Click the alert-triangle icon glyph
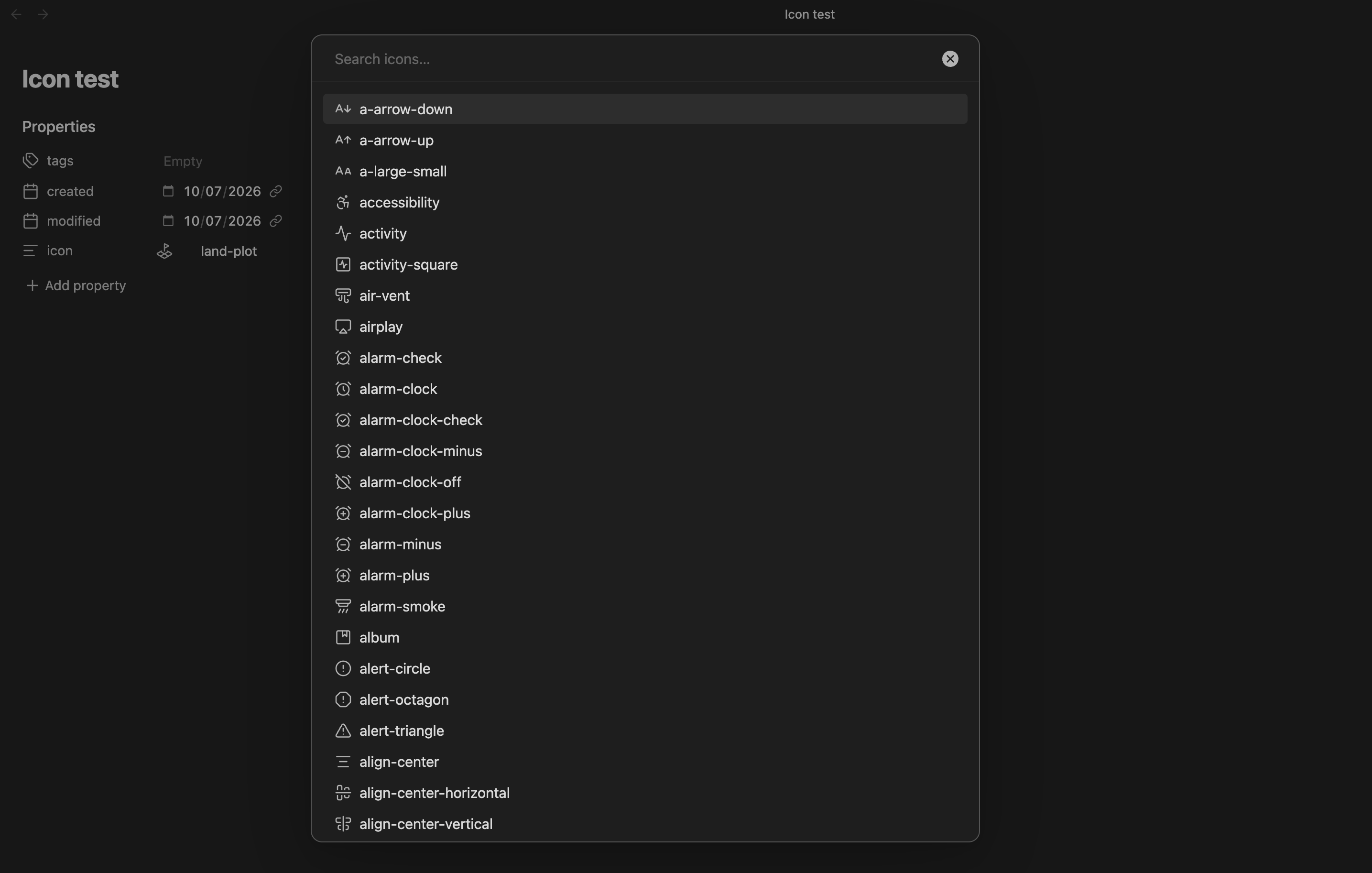1372x873 pixels. tap(343, 731)
